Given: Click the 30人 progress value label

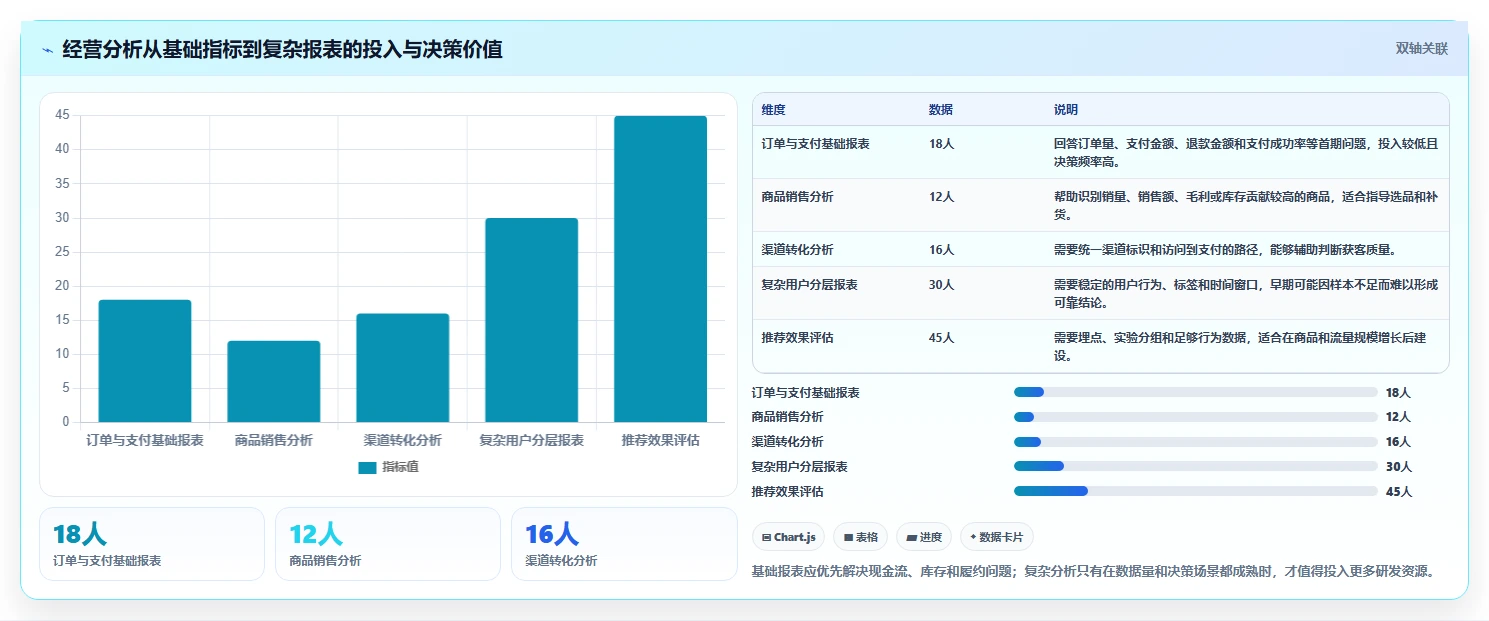Looking at the screenshot, I should coord(1399,467).
